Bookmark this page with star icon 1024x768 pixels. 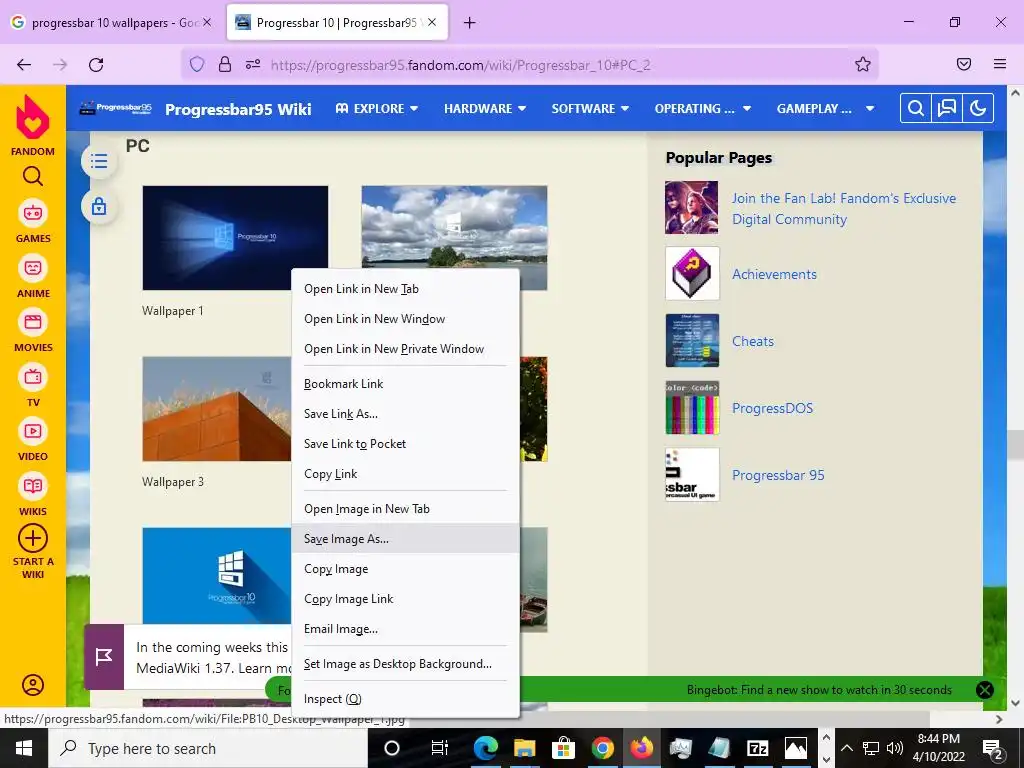pos(863,64)
